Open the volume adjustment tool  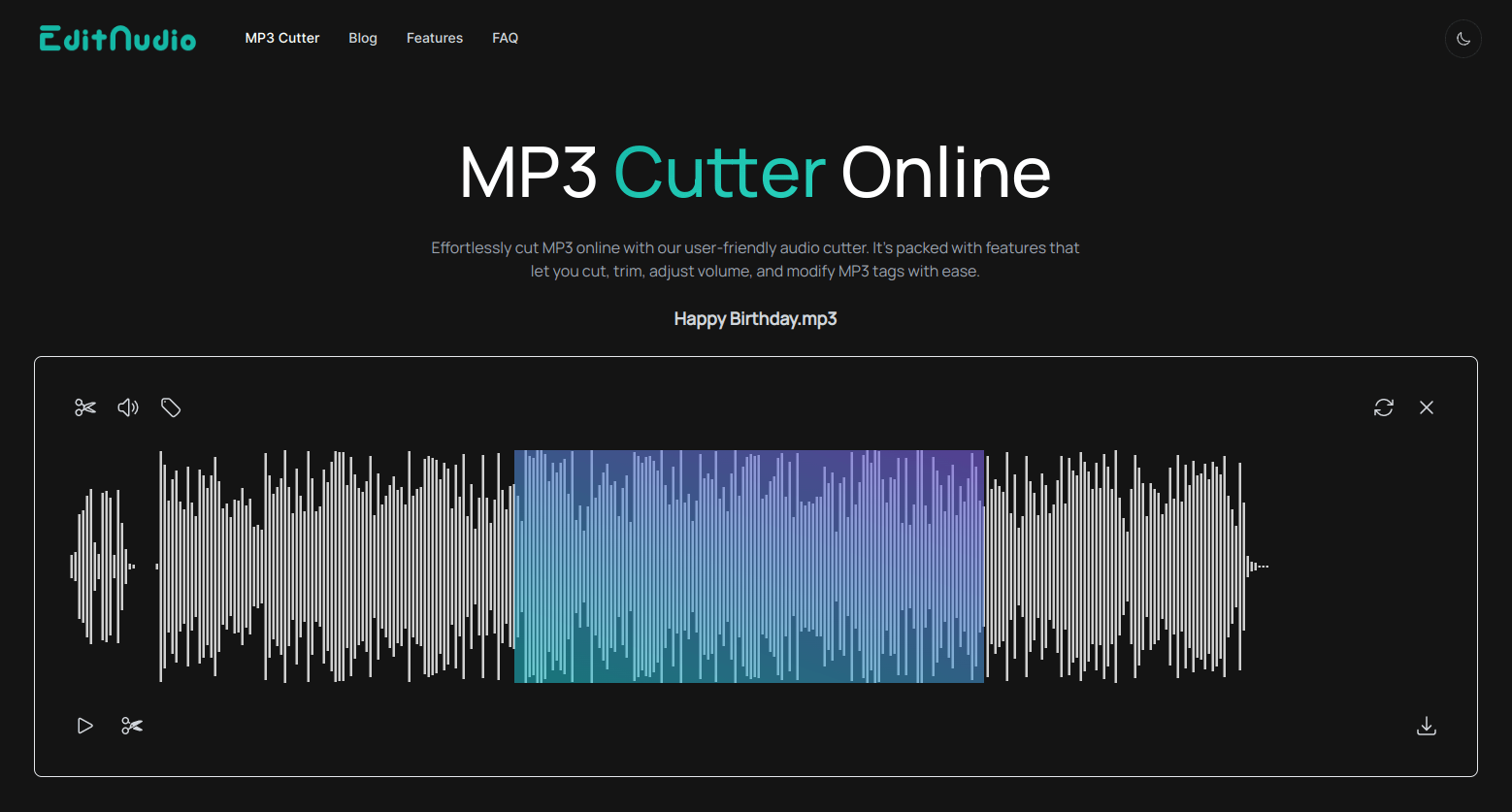pyautogui.click(x=127, y=407)
